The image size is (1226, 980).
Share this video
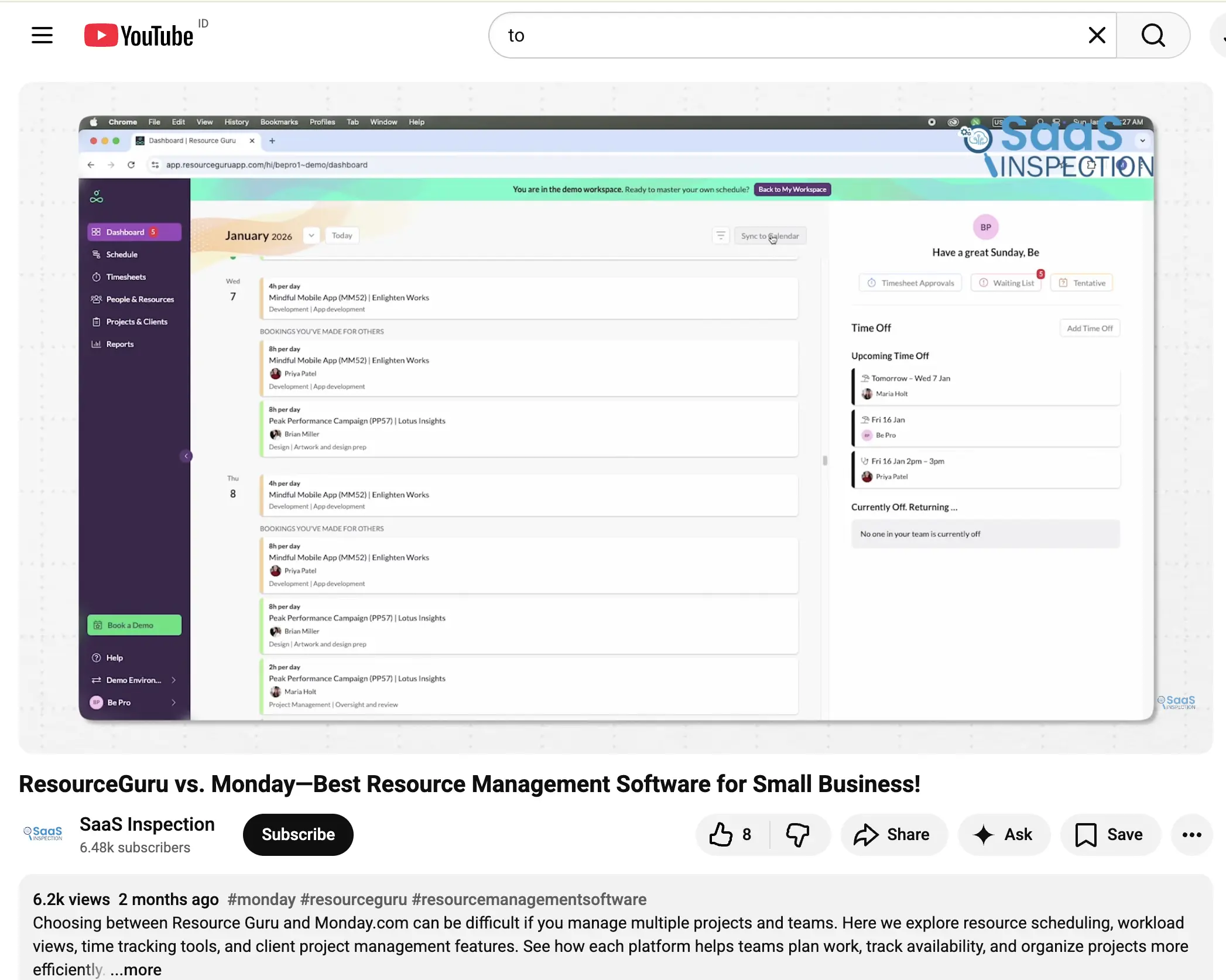click(893, 834)
